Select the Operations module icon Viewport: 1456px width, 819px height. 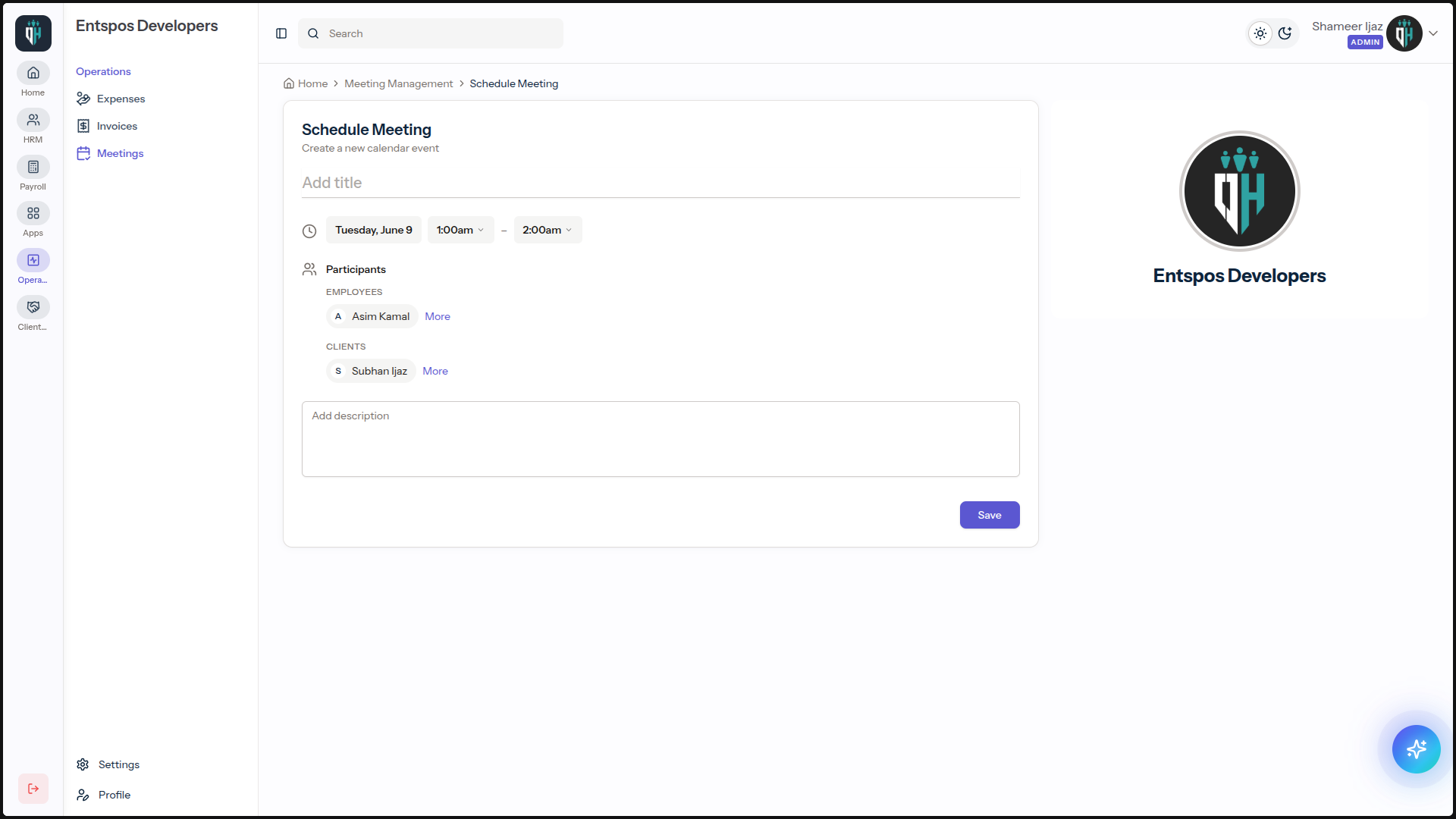[33, 260]
